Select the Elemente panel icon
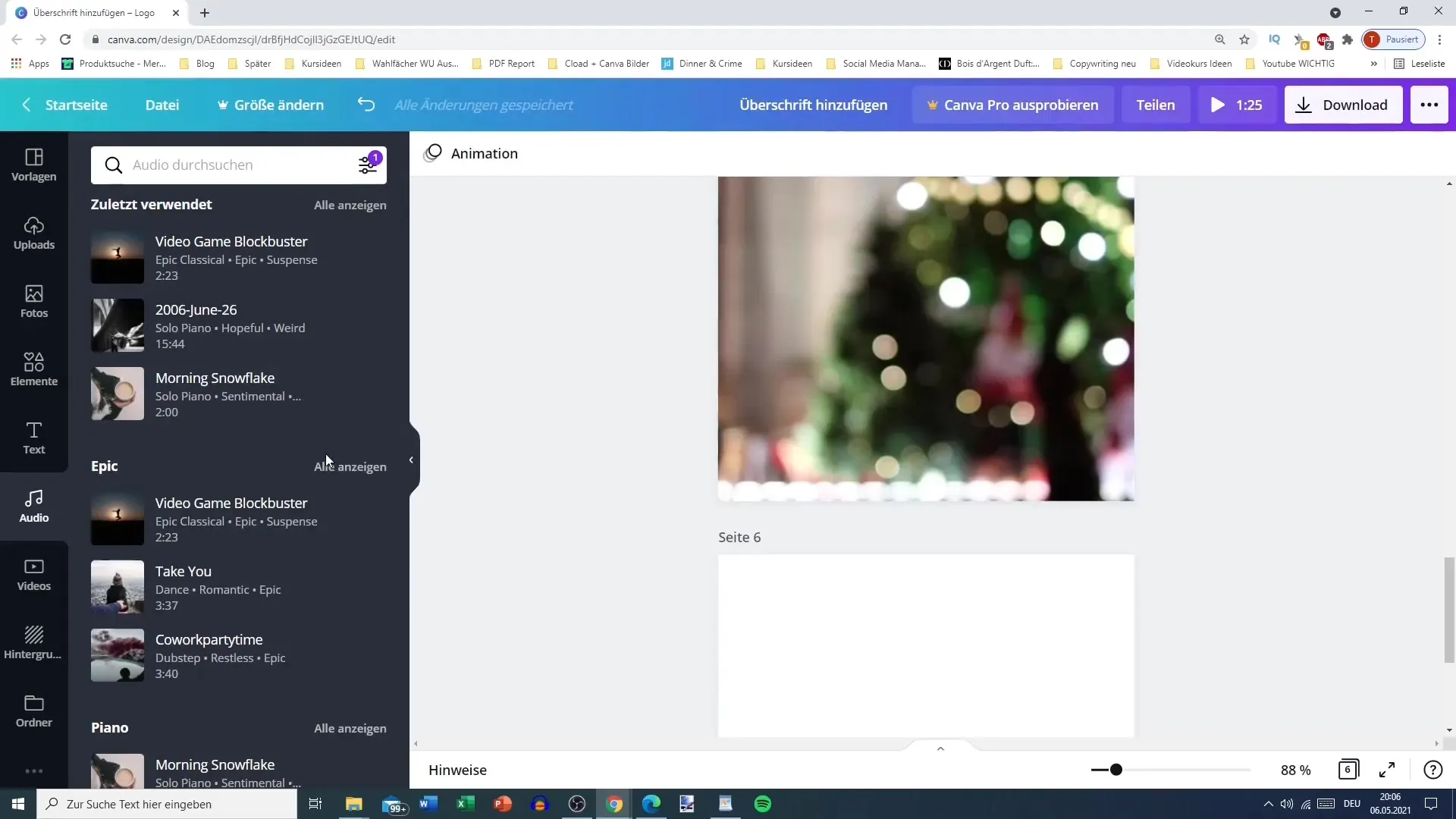 coord(34,370)
